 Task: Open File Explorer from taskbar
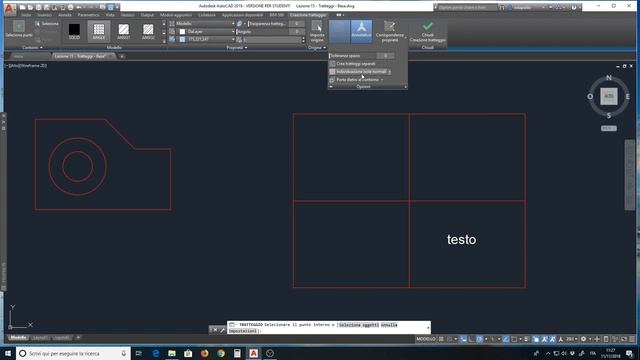(172, 353)
